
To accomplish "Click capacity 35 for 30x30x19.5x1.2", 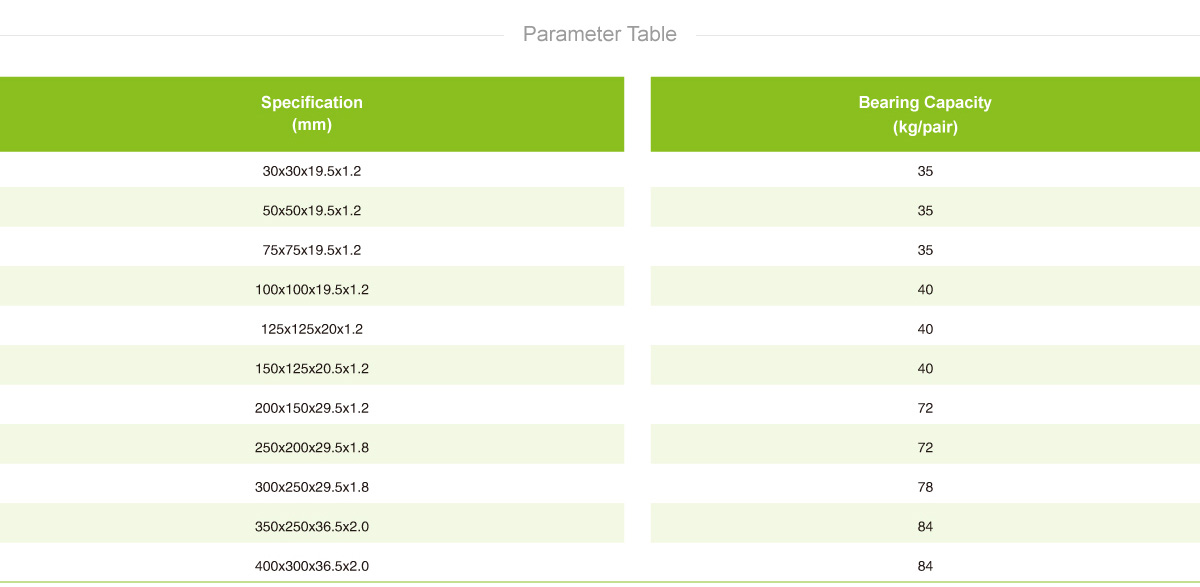I will (x=925, y=171).
